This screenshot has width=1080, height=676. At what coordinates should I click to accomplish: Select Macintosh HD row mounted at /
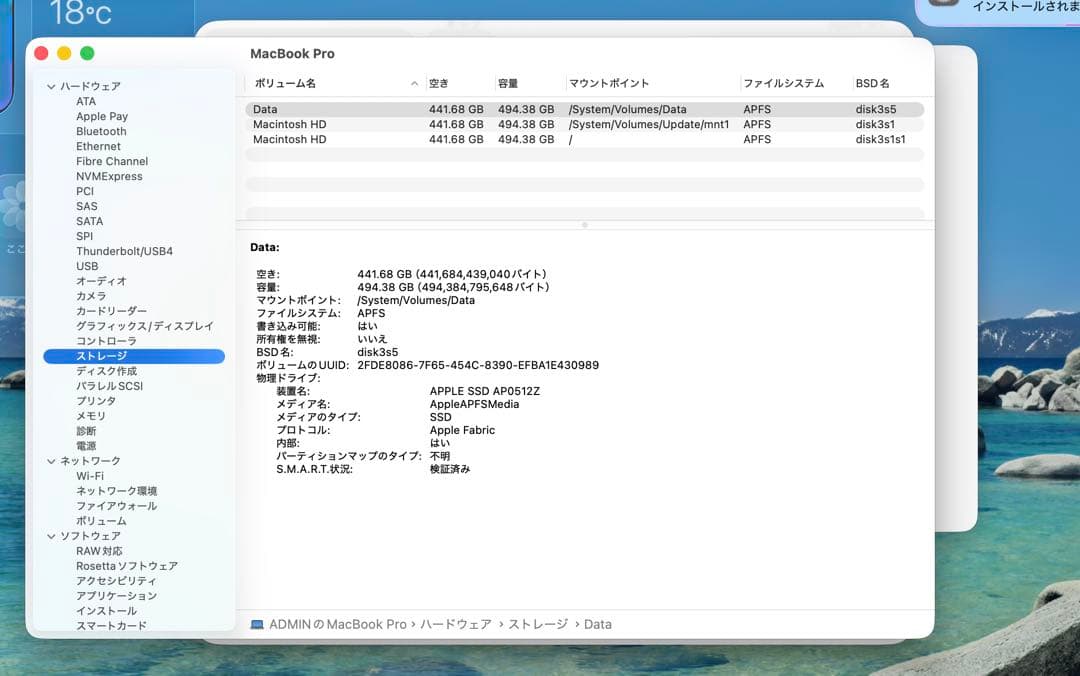(x=584, y=139)
